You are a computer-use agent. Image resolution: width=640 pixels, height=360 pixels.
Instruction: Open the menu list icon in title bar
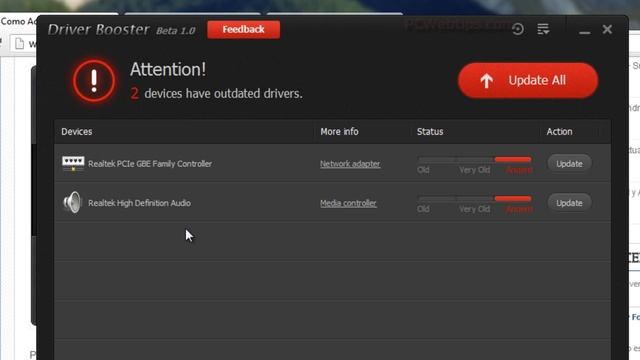(x=543, y=29)
